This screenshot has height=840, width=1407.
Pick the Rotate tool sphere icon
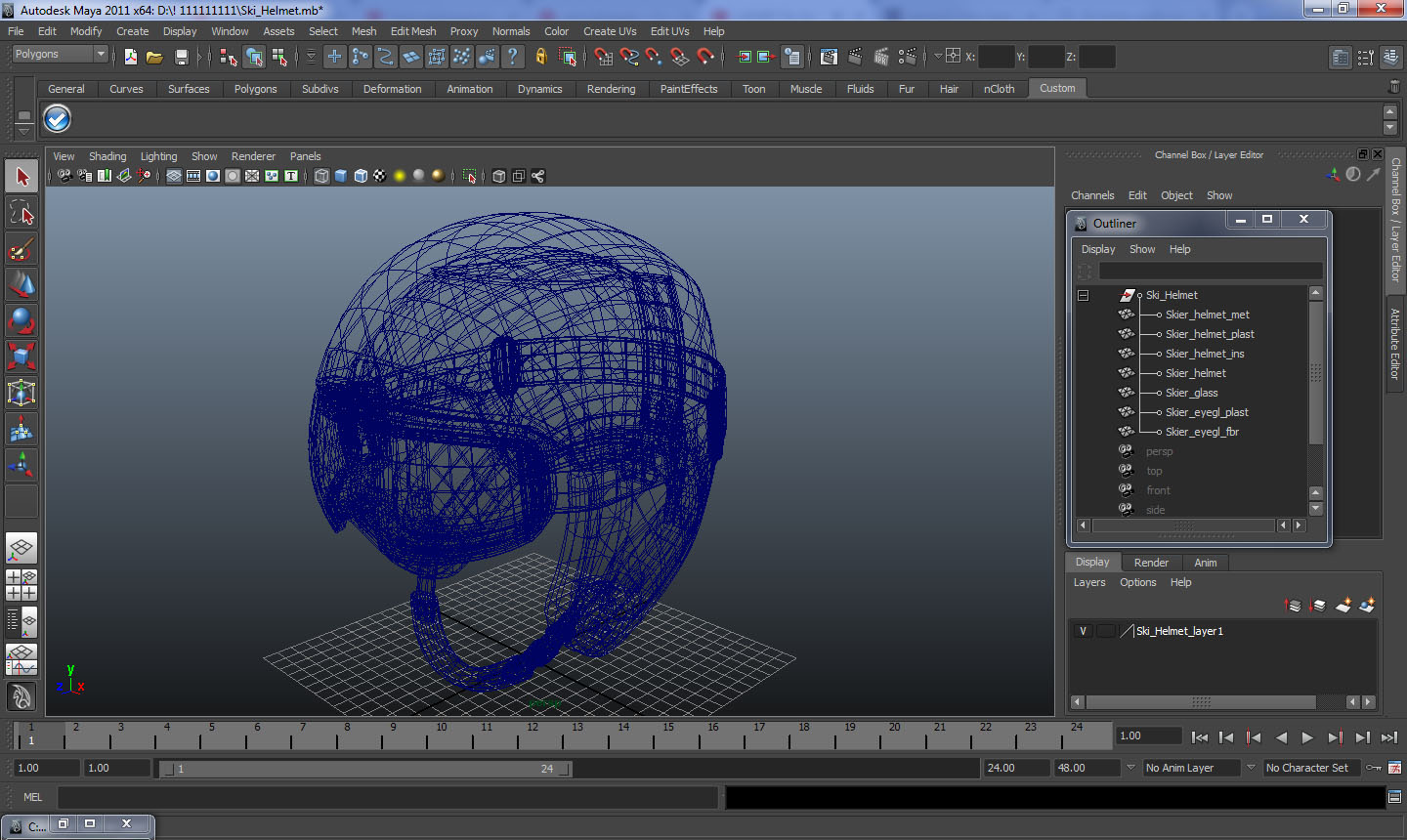21,320
